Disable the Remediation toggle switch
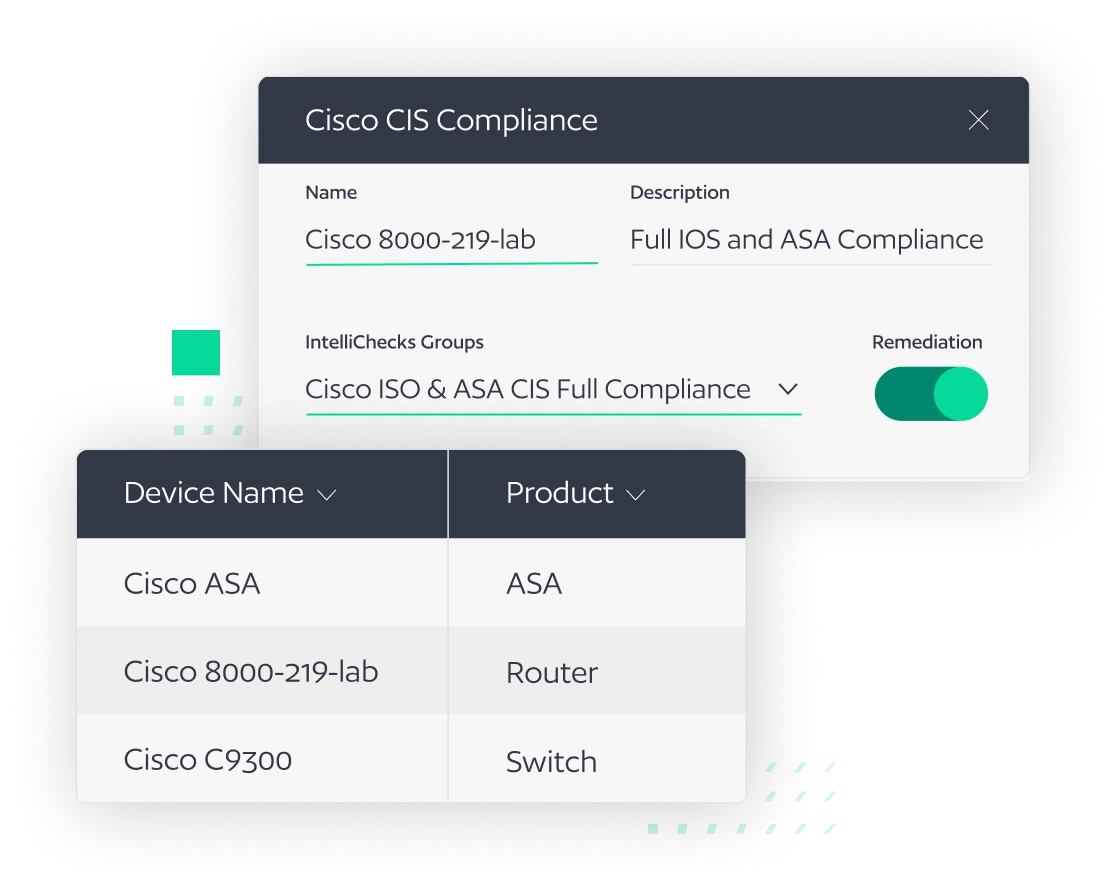Screen dimensions: 1114x888 tap(931, 393)
